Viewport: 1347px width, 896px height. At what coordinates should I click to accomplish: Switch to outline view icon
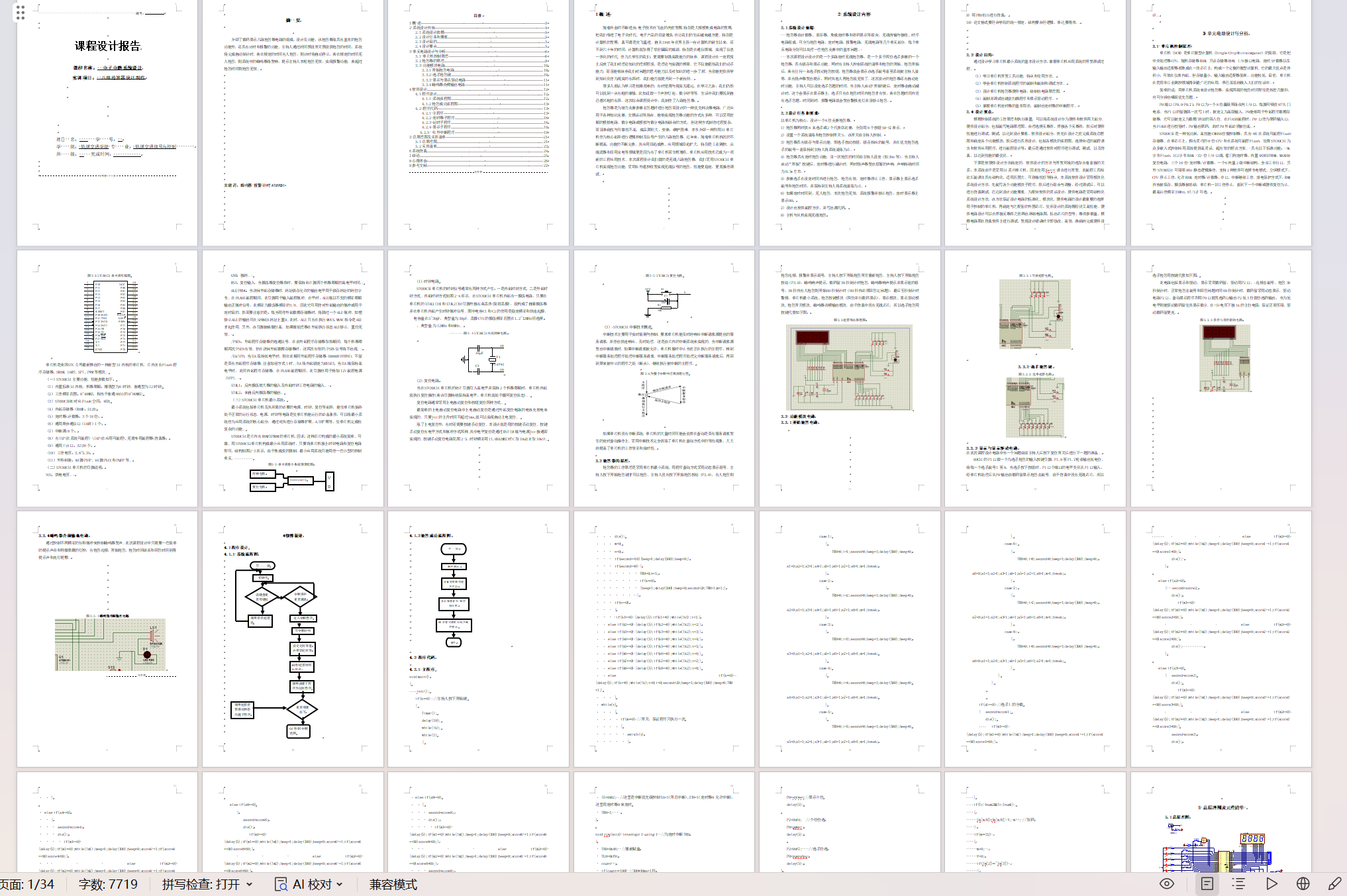tap(1238, 883)
